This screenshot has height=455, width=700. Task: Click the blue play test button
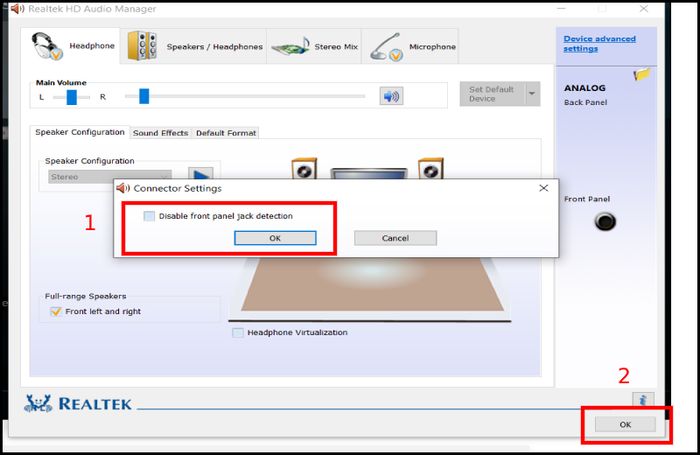click(200, 174)
